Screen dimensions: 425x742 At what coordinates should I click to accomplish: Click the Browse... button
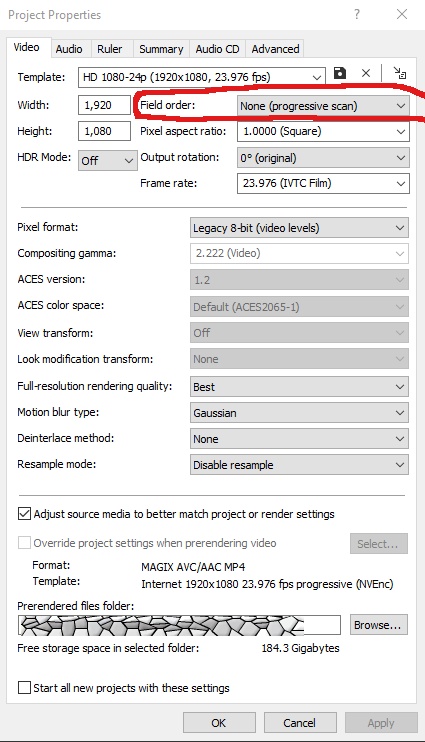[x=379, y=625]
